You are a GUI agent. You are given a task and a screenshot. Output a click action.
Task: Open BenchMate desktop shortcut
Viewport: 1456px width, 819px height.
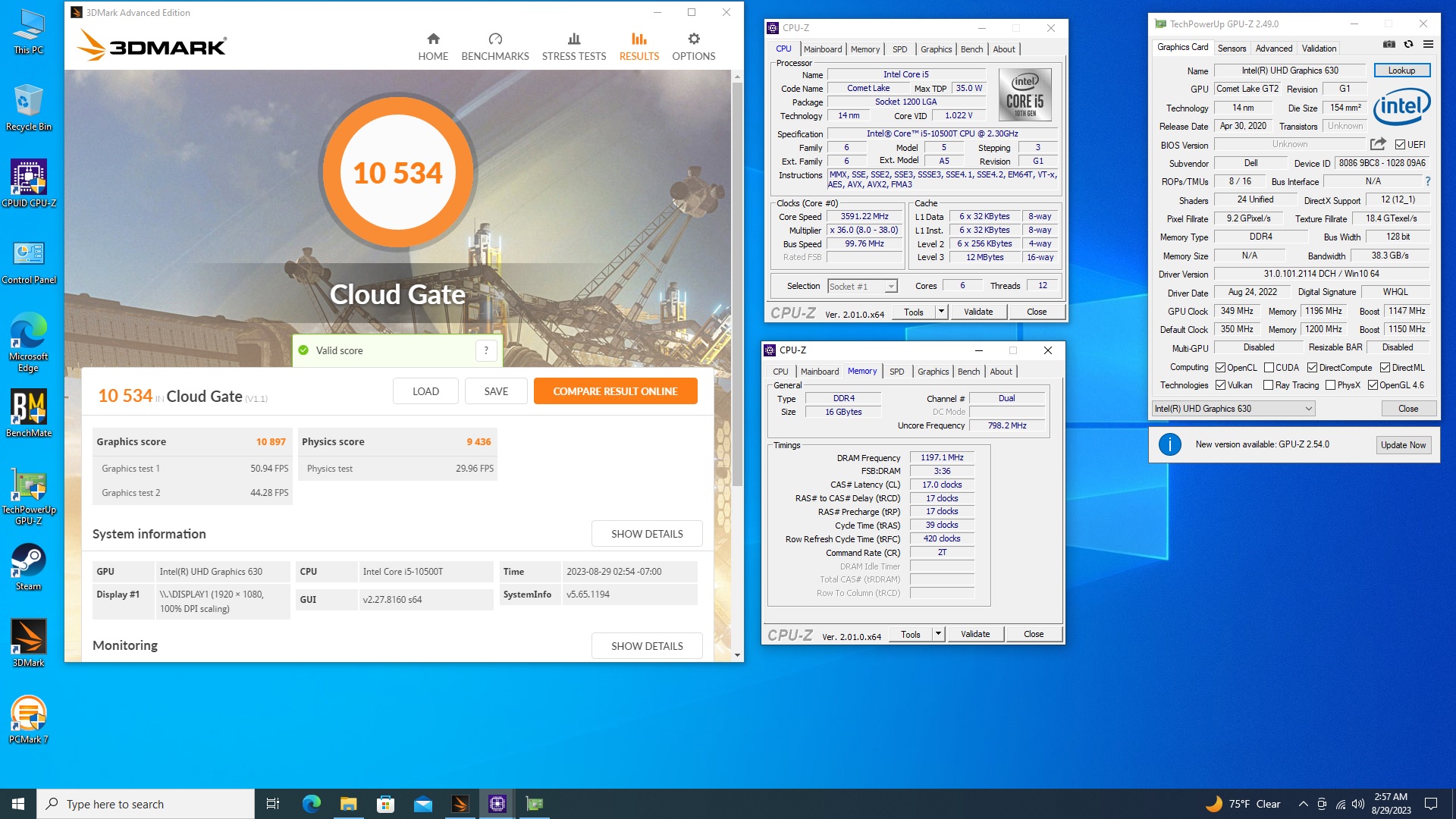click(x=29, y=413)
